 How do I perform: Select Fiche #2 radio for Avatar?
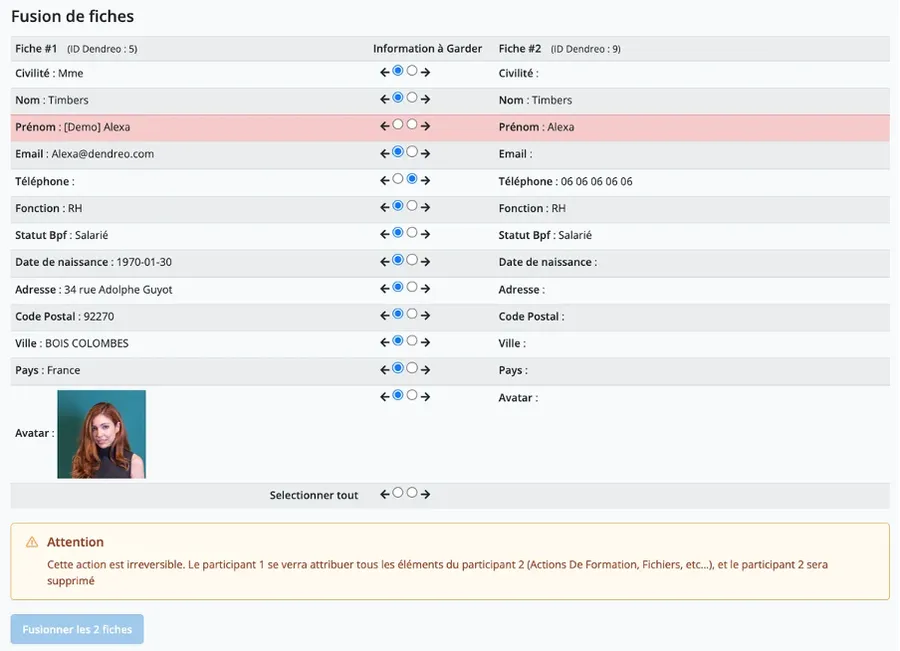pyautogui.click(x=412, y=395)
